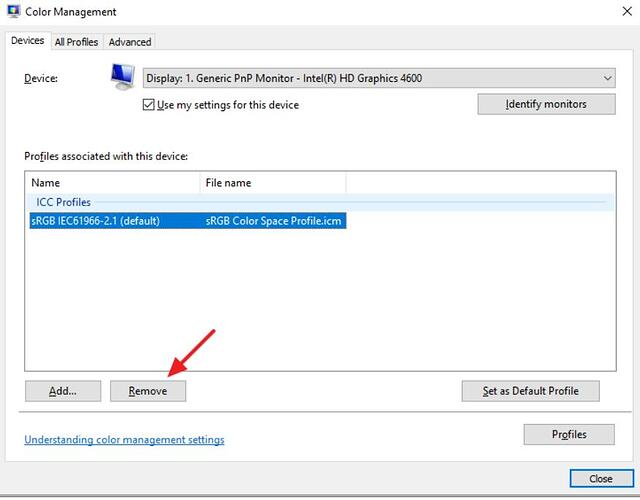
Task: Collapse the ICC Profiles group header
Action: pos(63,202)
